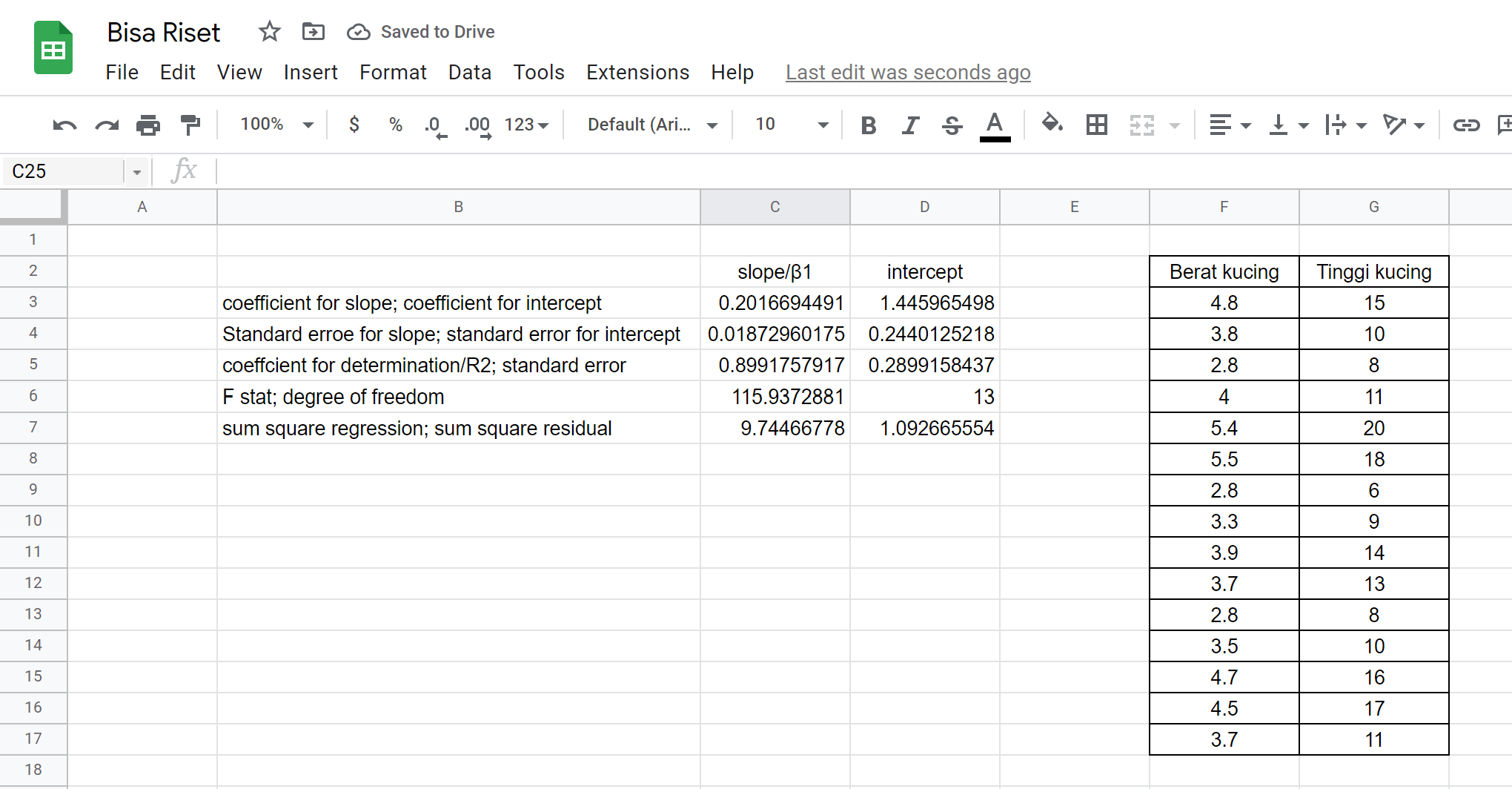The height and width of the screenshot is (789, 1512).
Task: Apply strikethrough formatting
Action: coord(952,125)
